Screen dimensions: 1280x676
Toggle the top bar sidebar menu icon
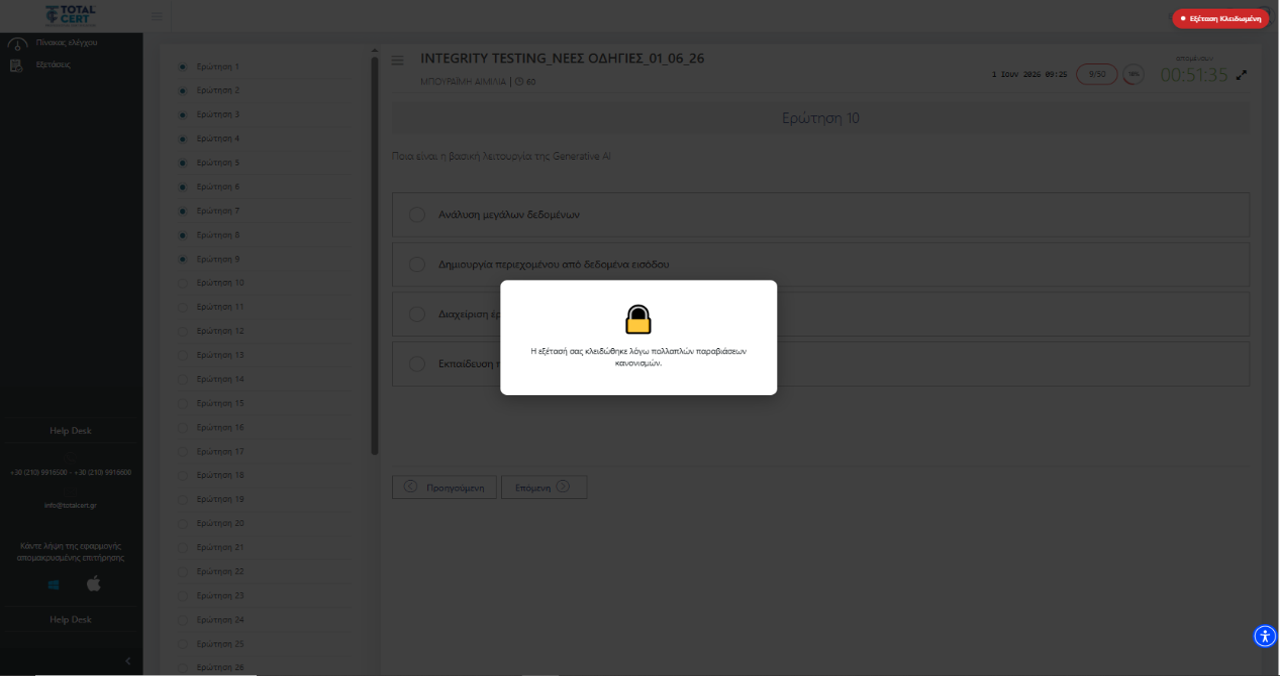157,16
